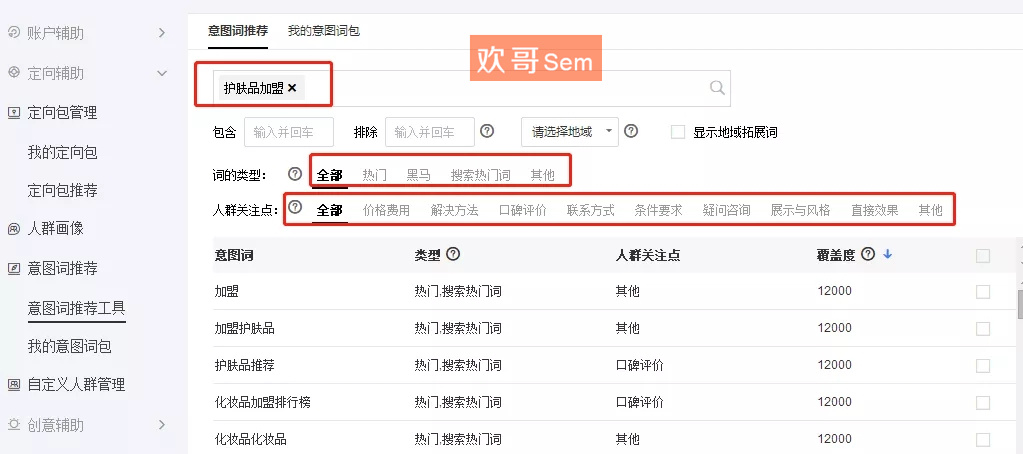Click help icon next to 词的类型
The width and height of the screenshot is (1023, 454).
[295, 175]
